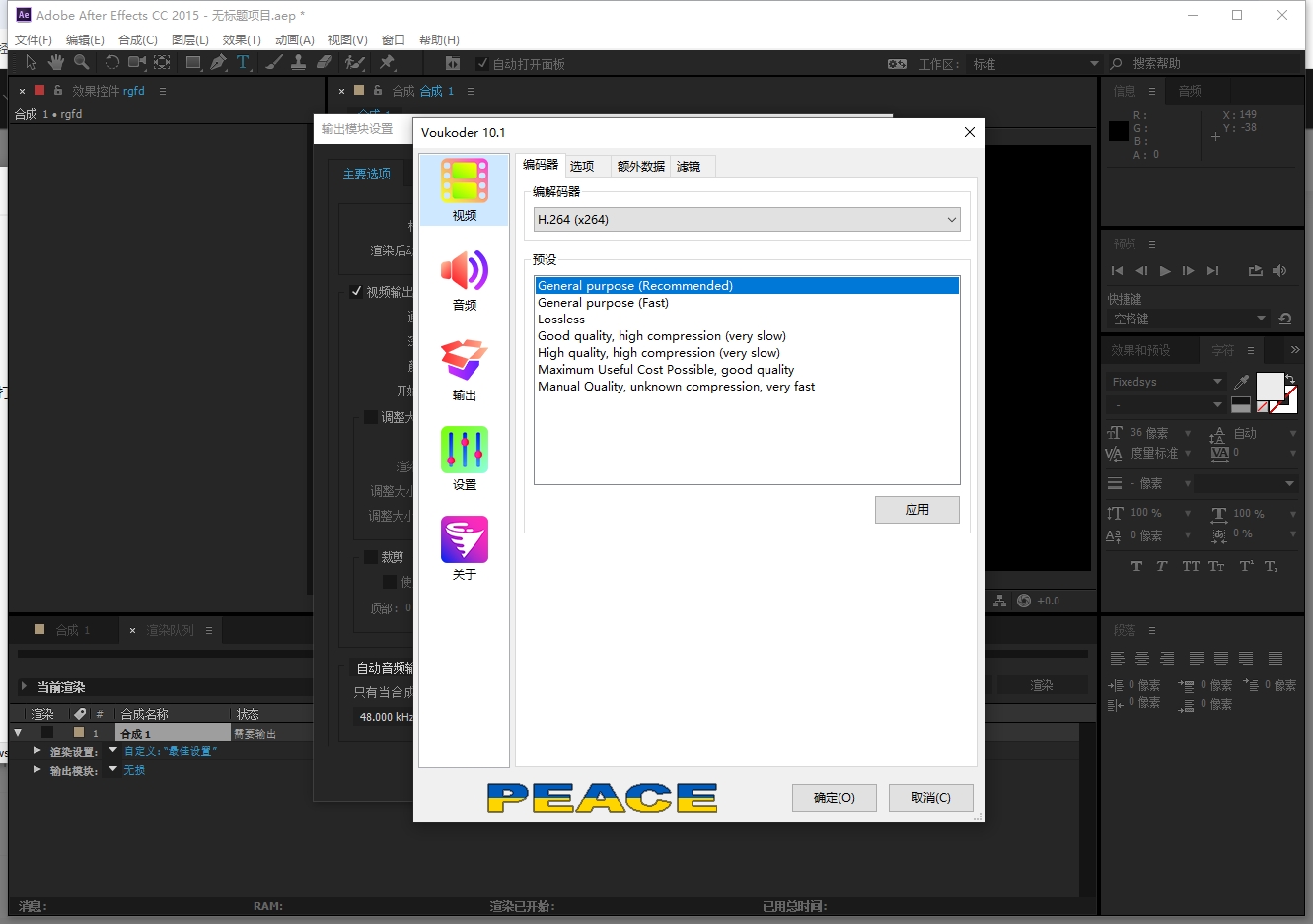The image size is (1313, 924).
Task: Select the Zoom magnifier tool
Action: [82, 62]
